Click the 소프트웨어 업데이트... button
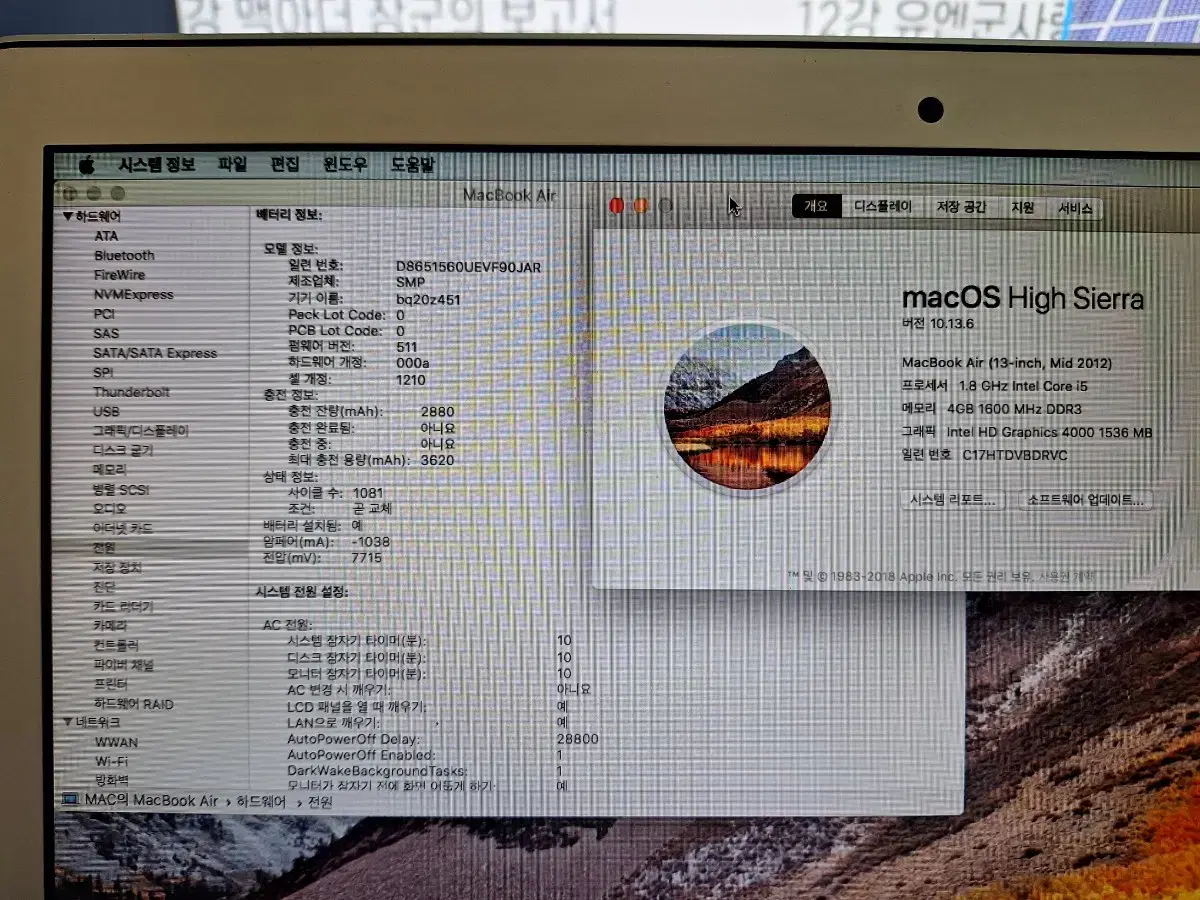 click(x=1085, y=500)
